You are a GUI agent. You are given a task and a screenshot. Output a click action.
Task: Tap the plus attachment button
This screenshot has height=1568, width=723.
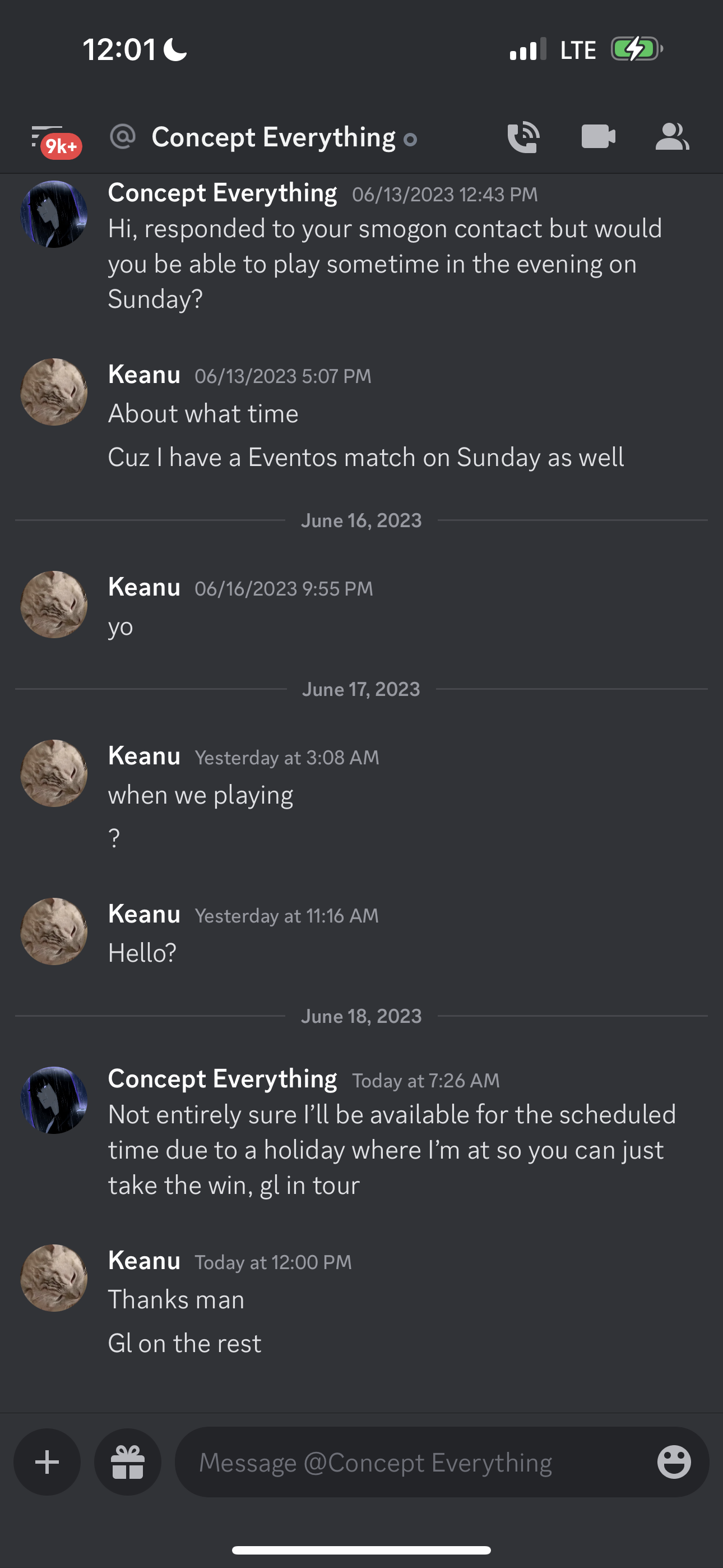pyautogui.click(x=48, y=1462)
